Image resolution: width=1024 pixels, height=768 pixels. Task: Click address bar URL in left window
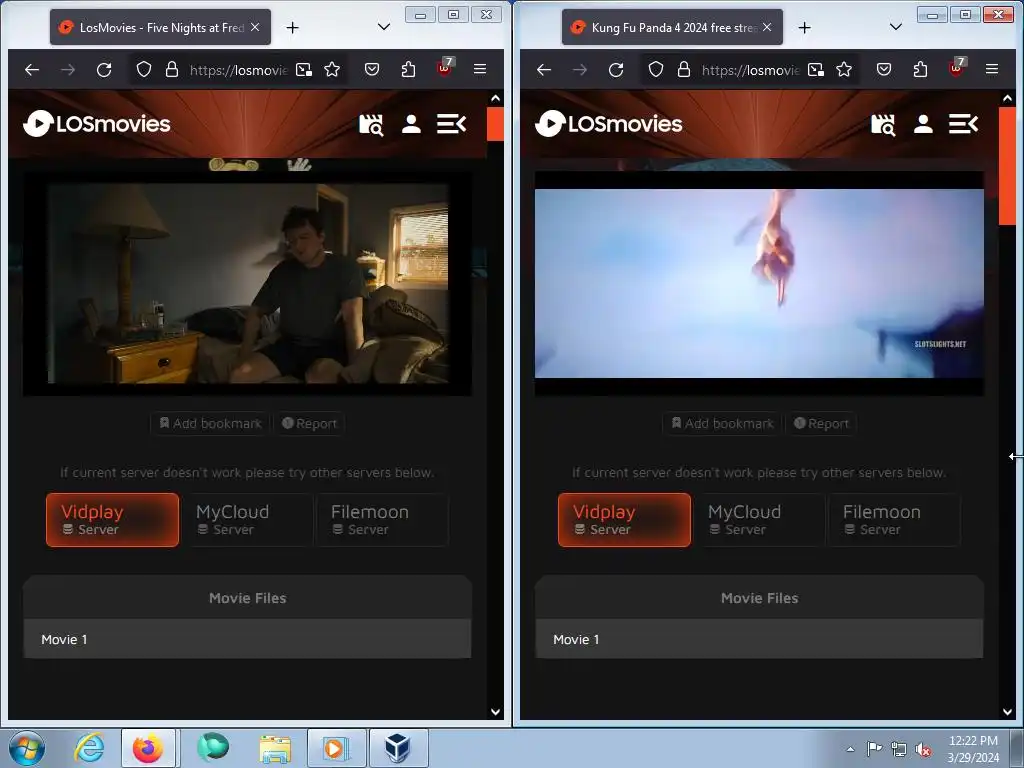click(238, 69)
